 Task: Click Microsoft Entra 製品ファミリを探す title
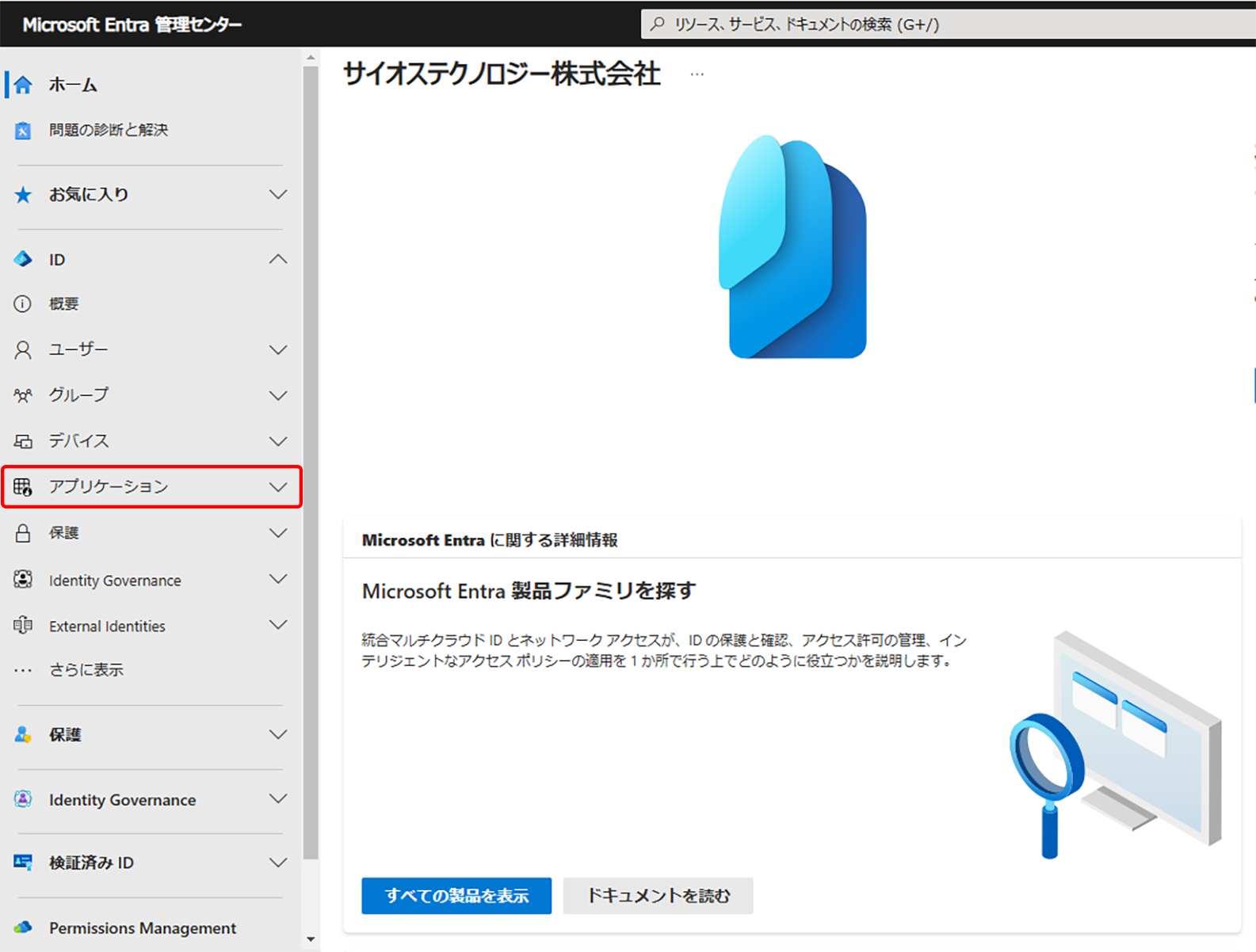pos(529,592)
